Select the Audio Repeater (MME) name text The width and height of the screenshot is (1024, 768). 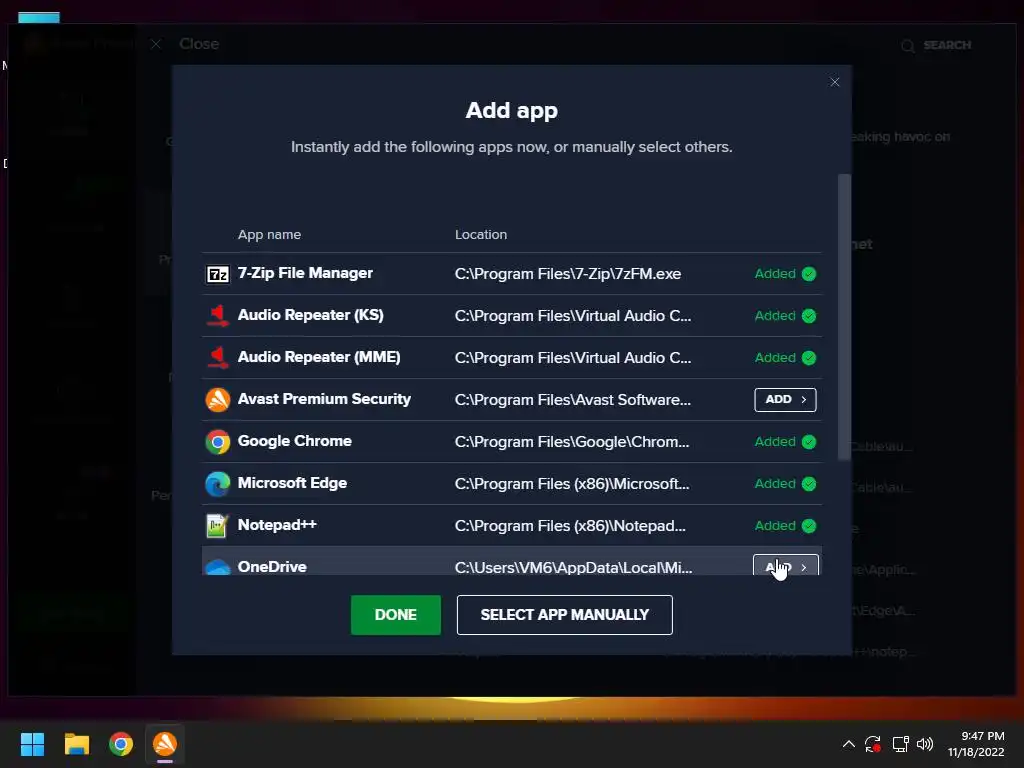(x=319, y=357)
